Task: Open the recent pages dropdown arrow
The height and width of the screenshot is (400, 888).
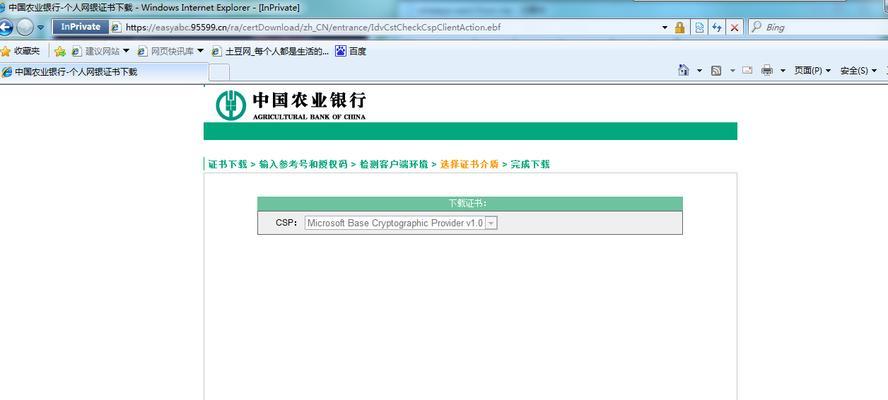Action: pyautogui.click(x=41, y=27)
